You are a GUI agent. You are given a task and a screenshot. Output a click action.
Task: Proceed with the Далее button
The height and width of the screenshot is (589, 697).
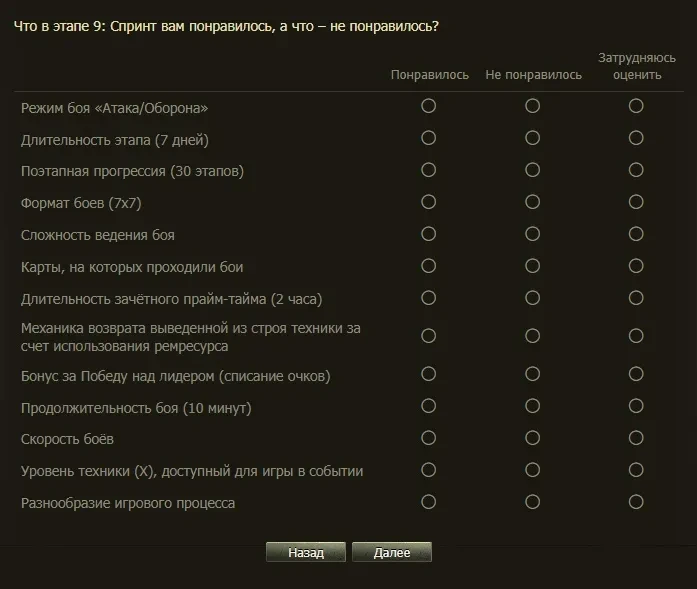(392, 552)
